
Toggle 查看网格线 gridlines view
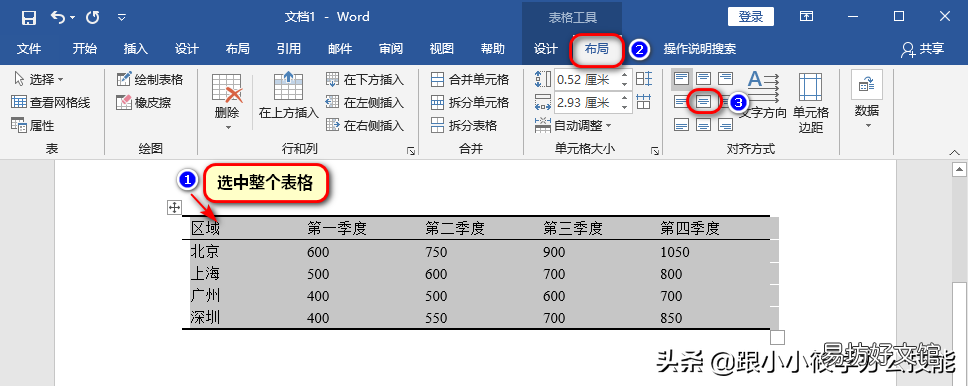tap(51, 103)
